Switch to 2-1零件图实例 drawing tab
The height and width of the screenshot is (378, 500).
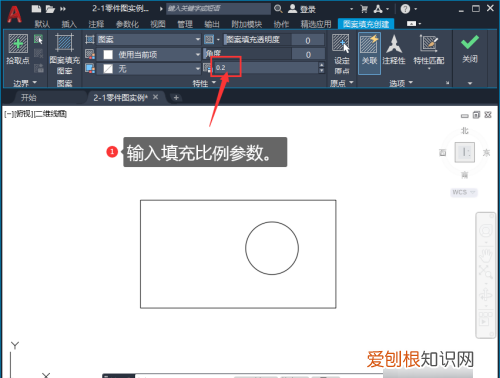pos(120,98)
